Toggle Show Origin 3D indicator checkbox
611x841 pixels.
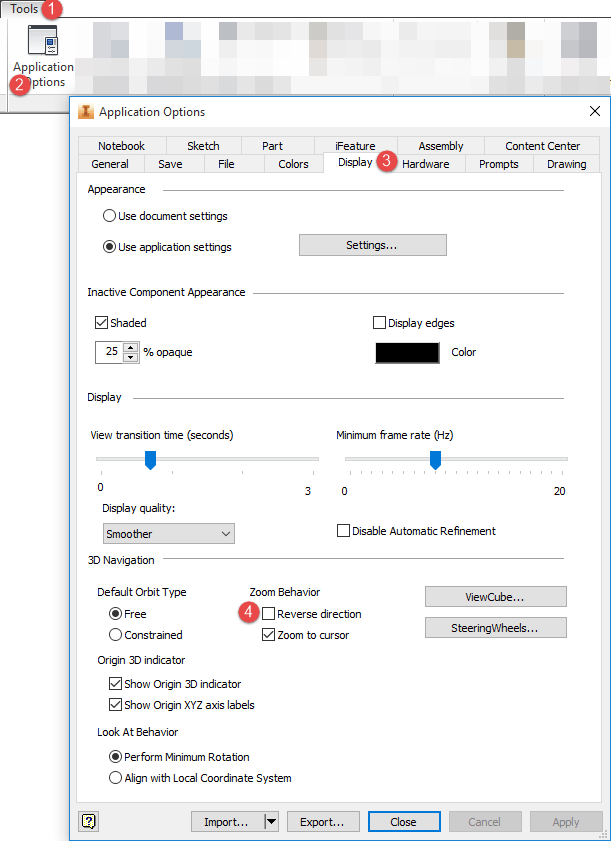[115, 684]
